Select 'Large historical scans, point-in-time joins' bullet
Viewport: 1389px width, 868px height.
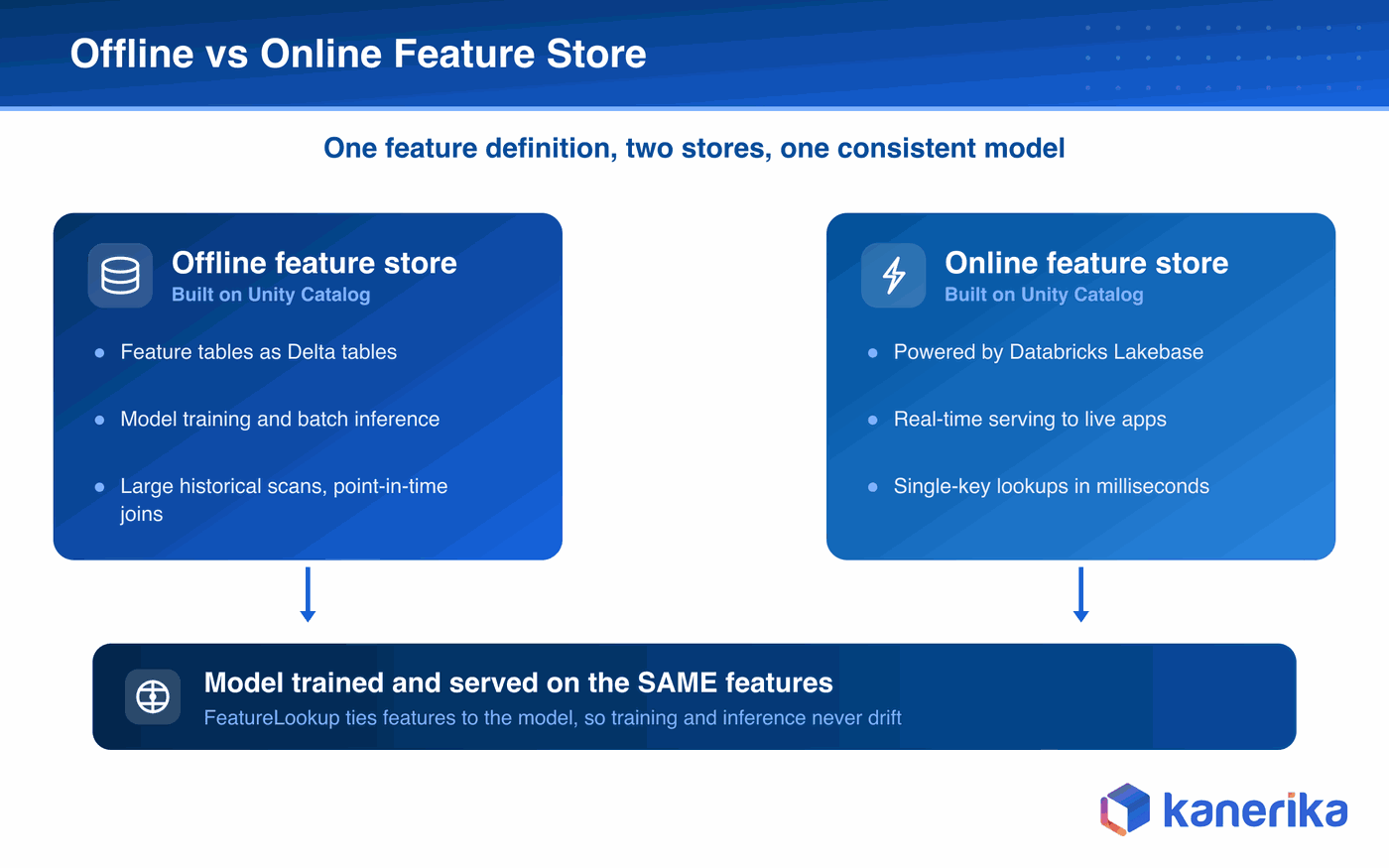(284, 500)
